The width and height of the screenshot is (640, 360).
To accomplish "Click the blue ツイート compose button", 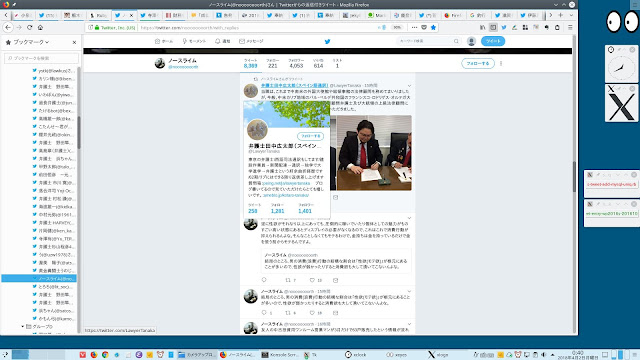I will tap(493, 41).
